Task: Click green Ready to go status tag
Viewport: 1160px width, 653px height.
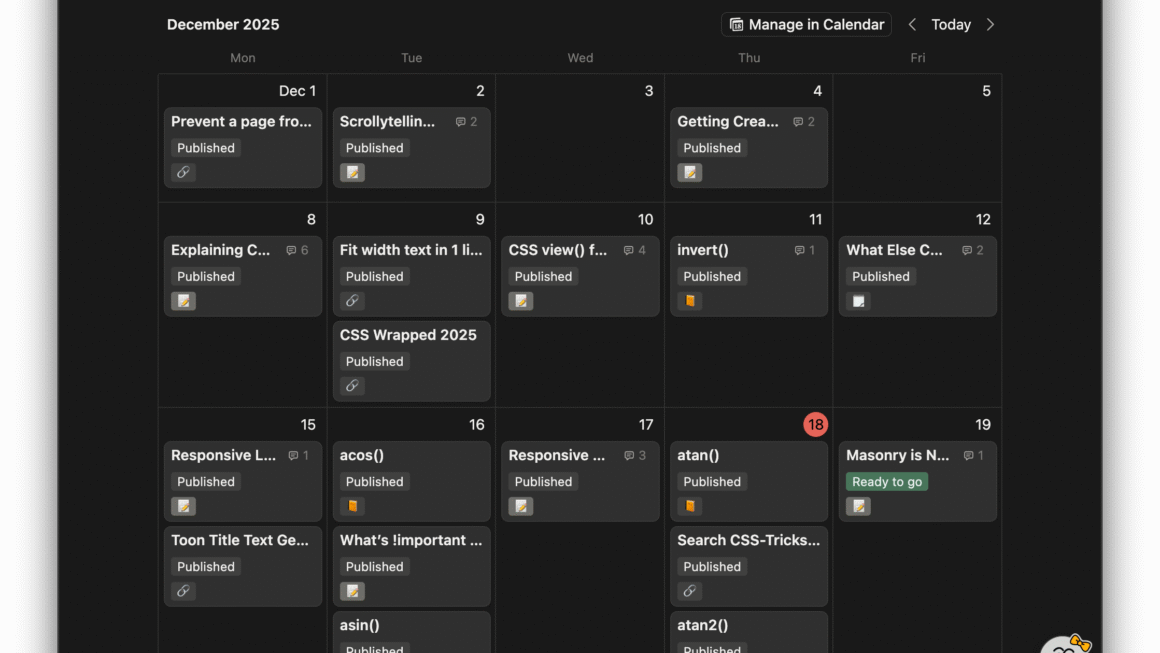Action: 887,482
